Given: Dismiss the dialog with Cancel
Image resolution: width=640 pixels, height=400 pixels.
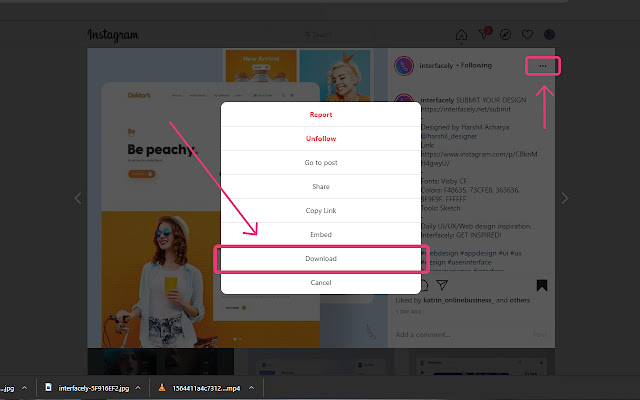Looking at the screenshot, I should (321, 282).
